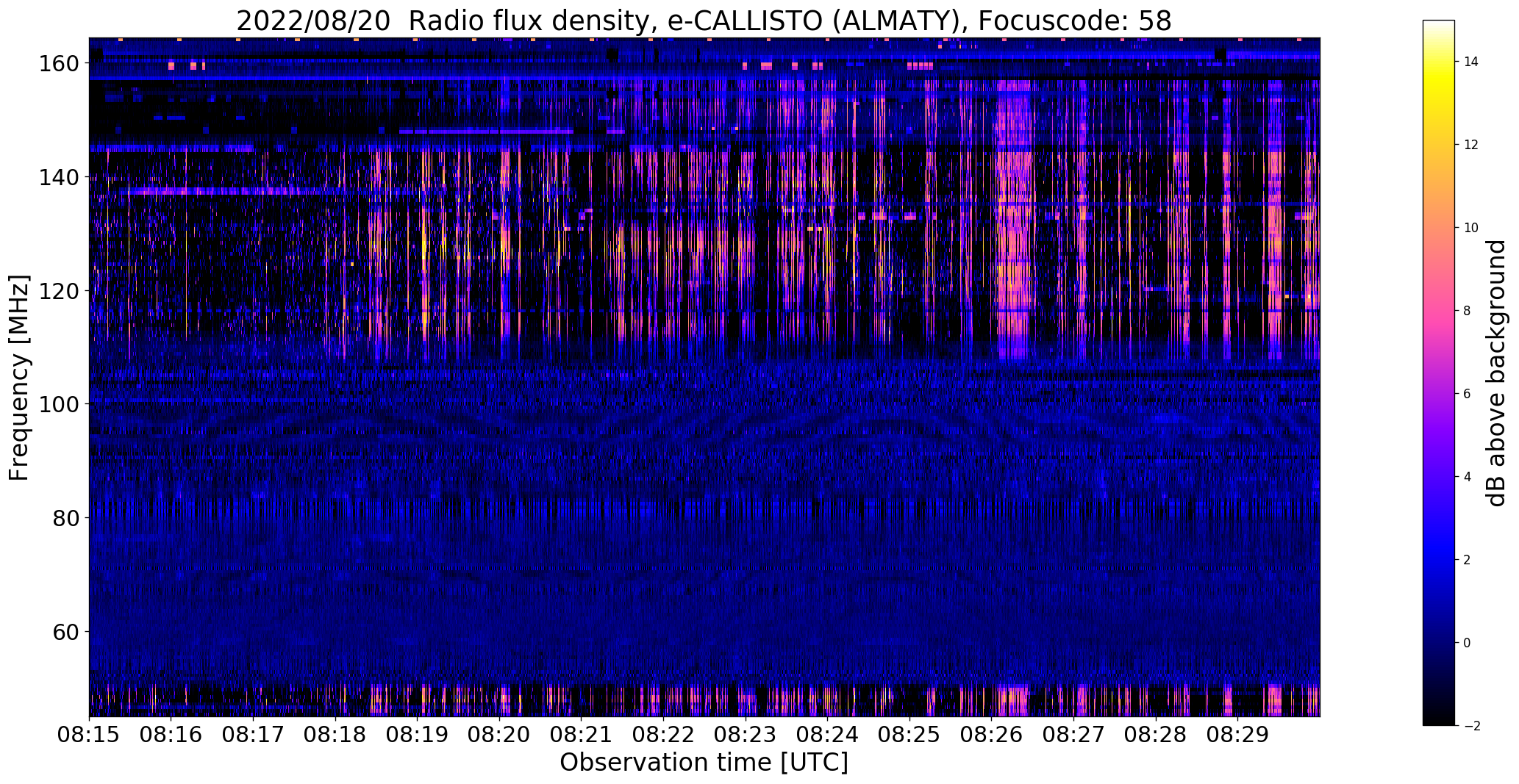Click the 08:19 time tick label
The image size is (1519, 784).
coord(418,735)
